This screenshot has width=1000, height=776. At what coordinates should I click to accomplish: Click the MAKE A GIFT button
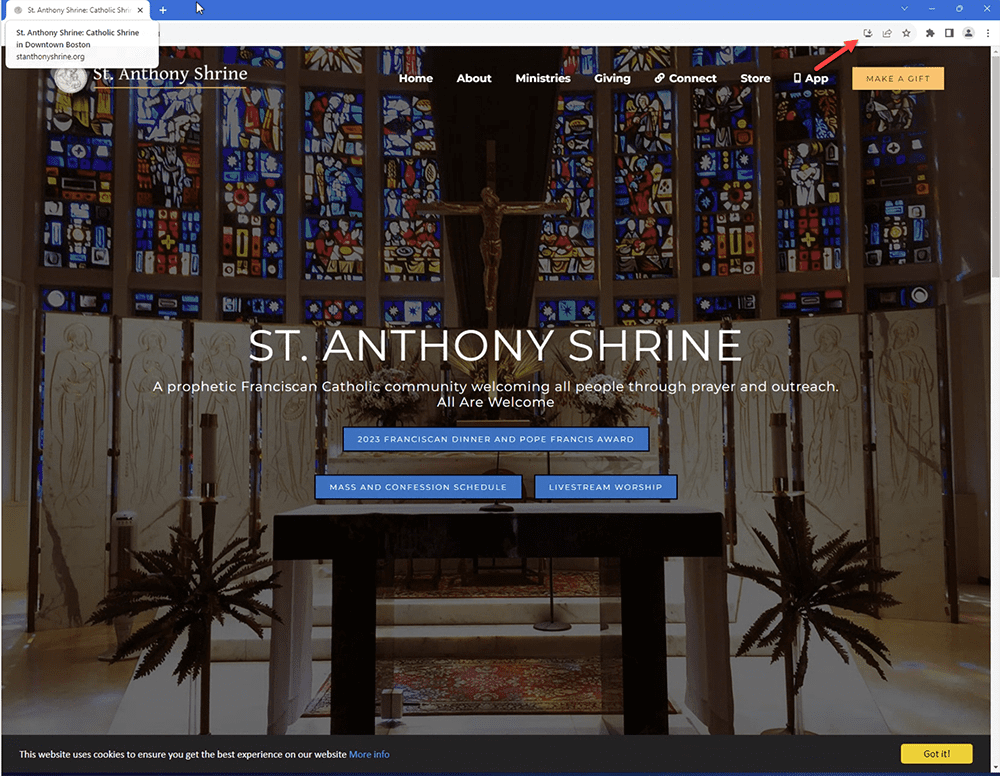coord(897,78)
